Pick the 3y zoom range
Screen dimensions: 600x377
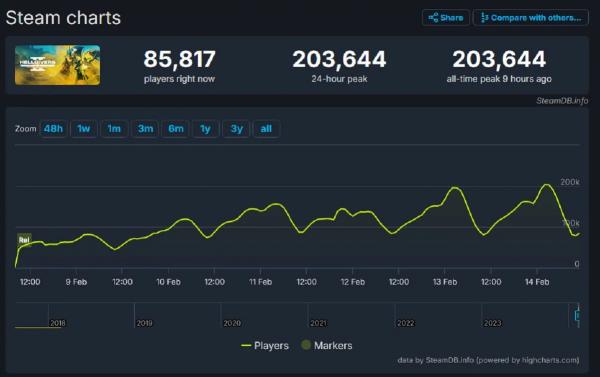point(236,129)
